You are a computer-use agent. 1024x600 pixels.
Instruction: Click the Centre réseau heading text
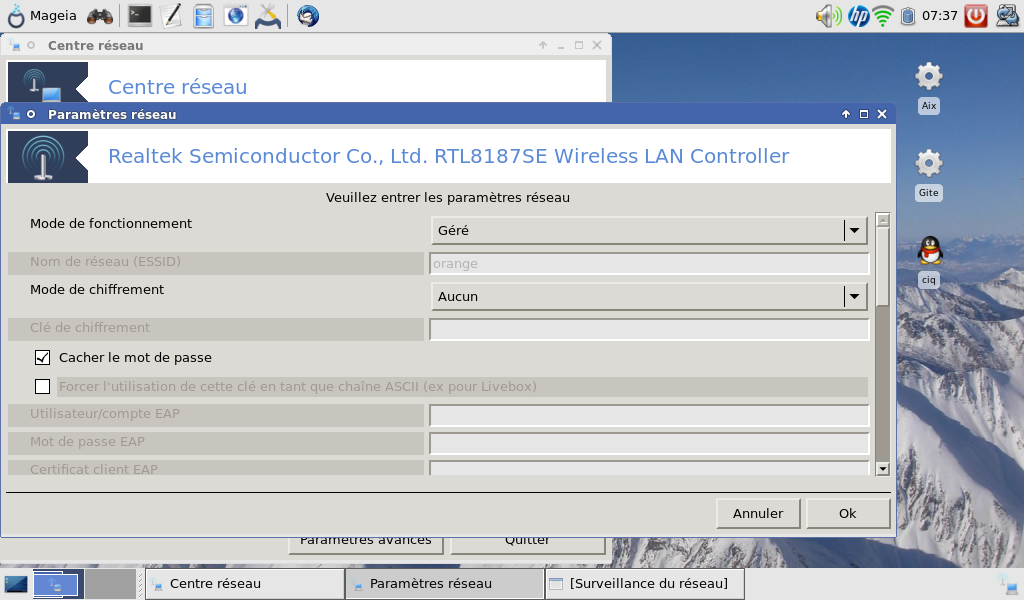178,87
